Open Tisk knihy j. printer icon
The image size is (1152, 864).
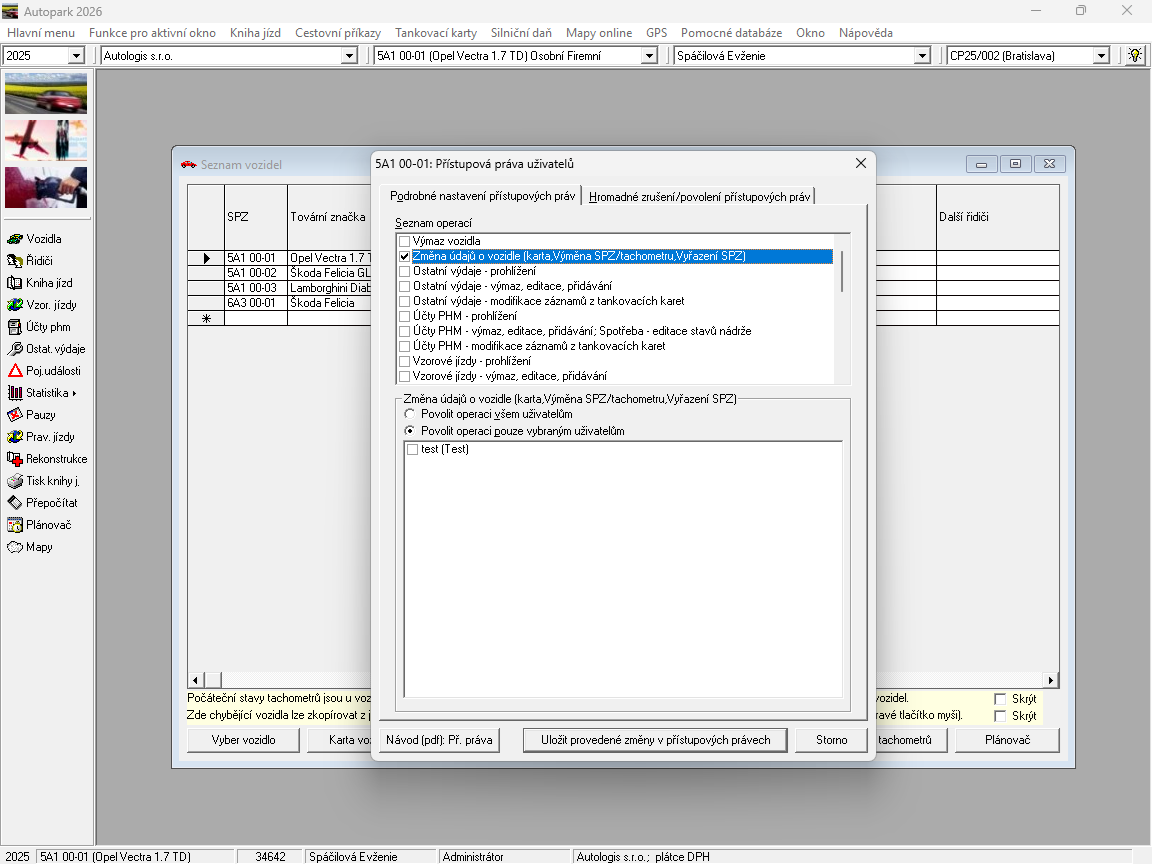point(15,481)
